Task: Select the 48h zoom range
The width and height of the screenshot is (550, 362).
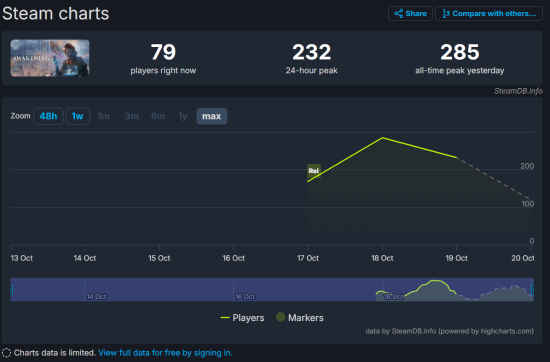Action: coord(48,116)
